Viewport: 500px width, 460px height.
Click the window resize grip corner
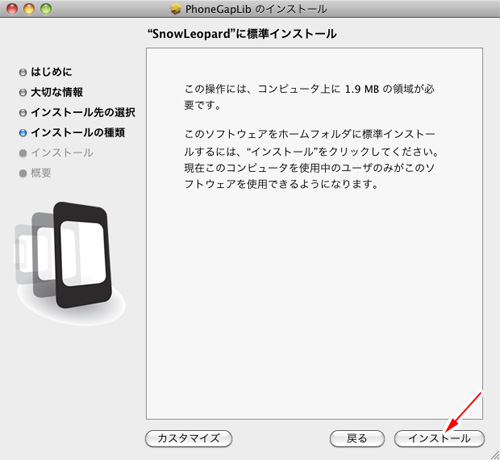(x=495, y=455)
